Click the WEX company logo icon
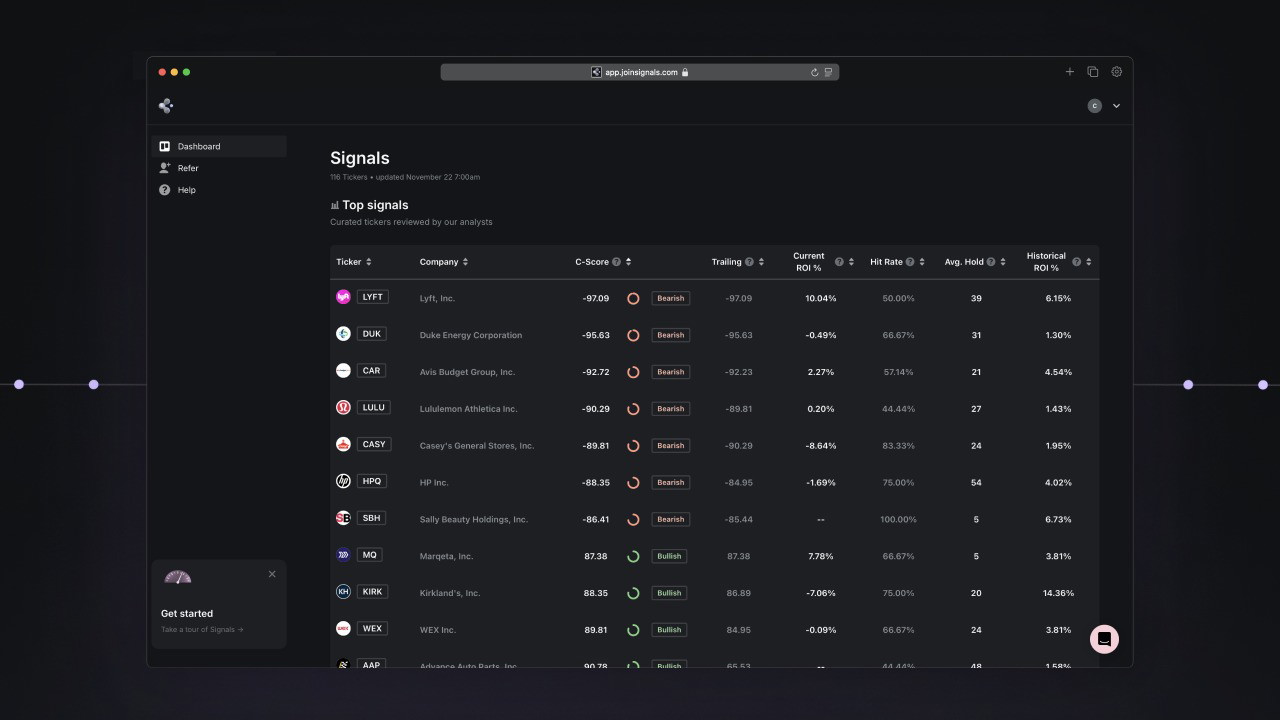Screen dimensions: 1280x720 tap(343, 629)
